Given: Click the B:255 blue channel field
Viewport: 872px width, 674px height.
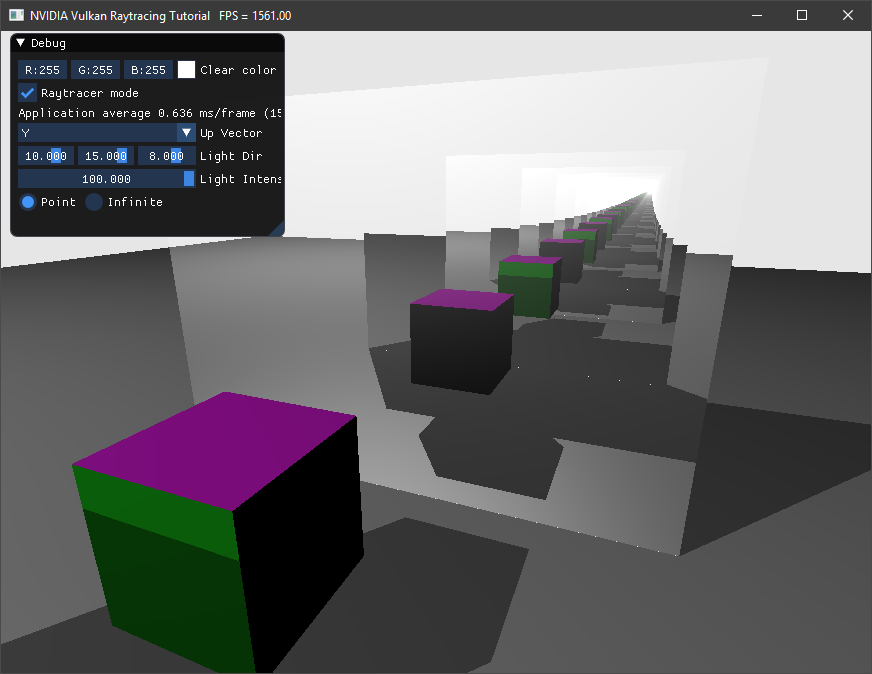Looking at the screenshot, I should (x=149, y=70).
